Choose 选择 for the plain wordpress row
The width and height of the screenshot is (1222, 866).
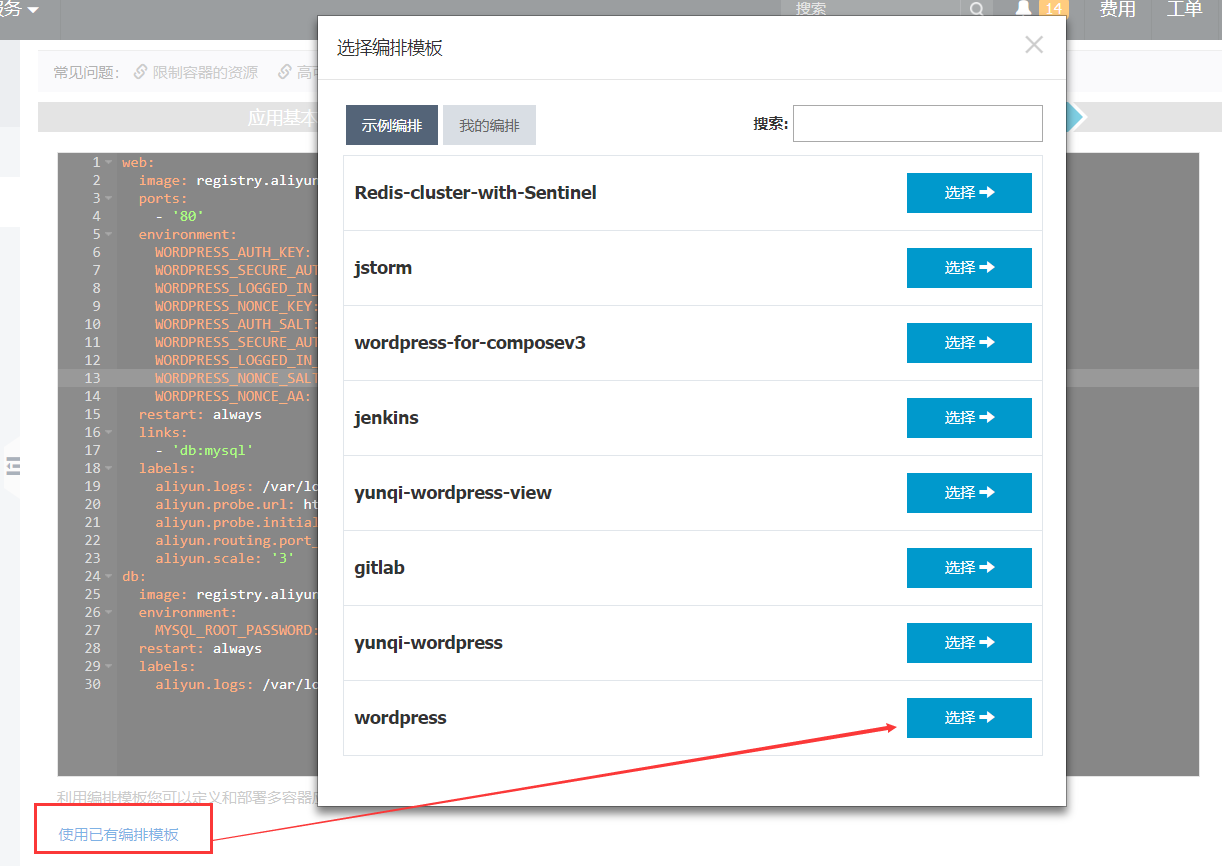[x=969, y=717]
